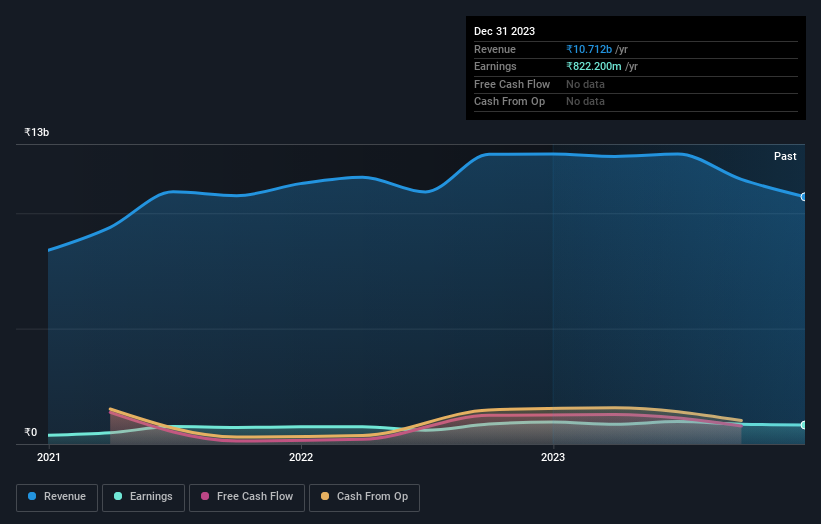The height and width of the screenshot is (524, 821).
Task: Toggle the Revenue legend button
Action: point(57,497)
